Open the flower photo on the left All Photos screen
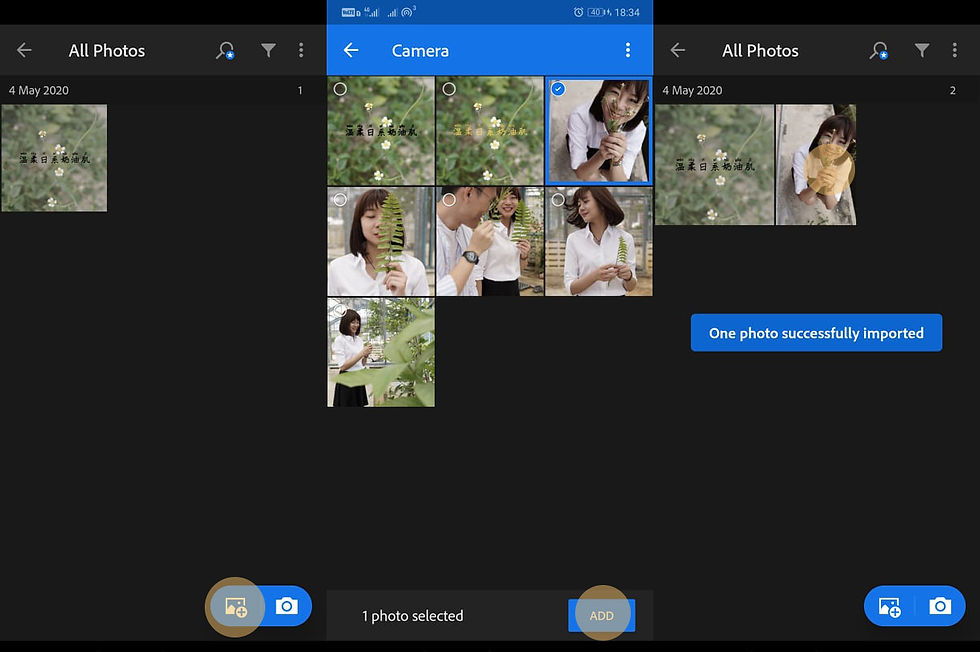The image size is (980, 652). tap(54, 158)
